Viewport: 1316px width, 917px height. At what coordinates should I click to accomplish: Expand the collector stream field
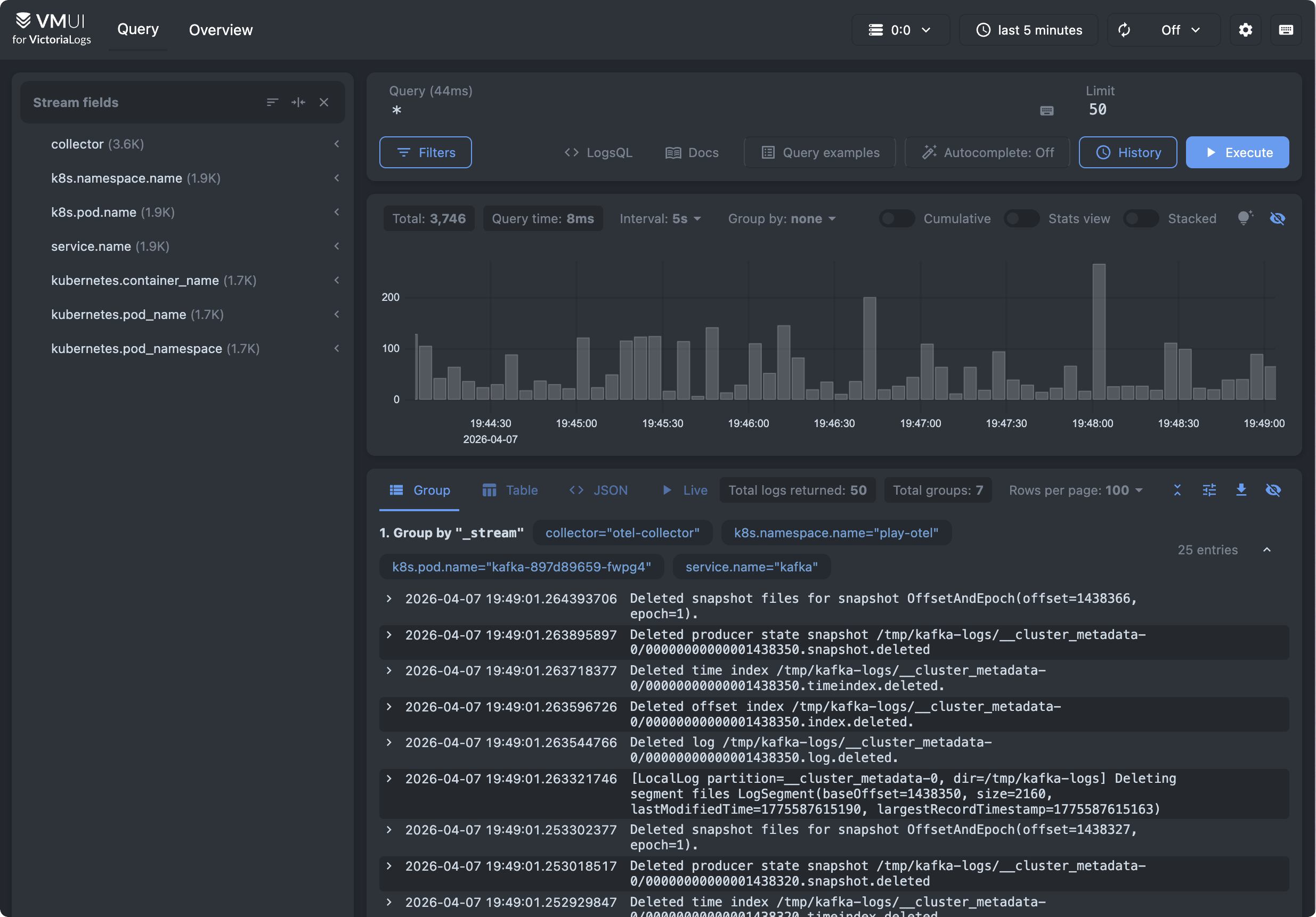(x=337, y=144)
